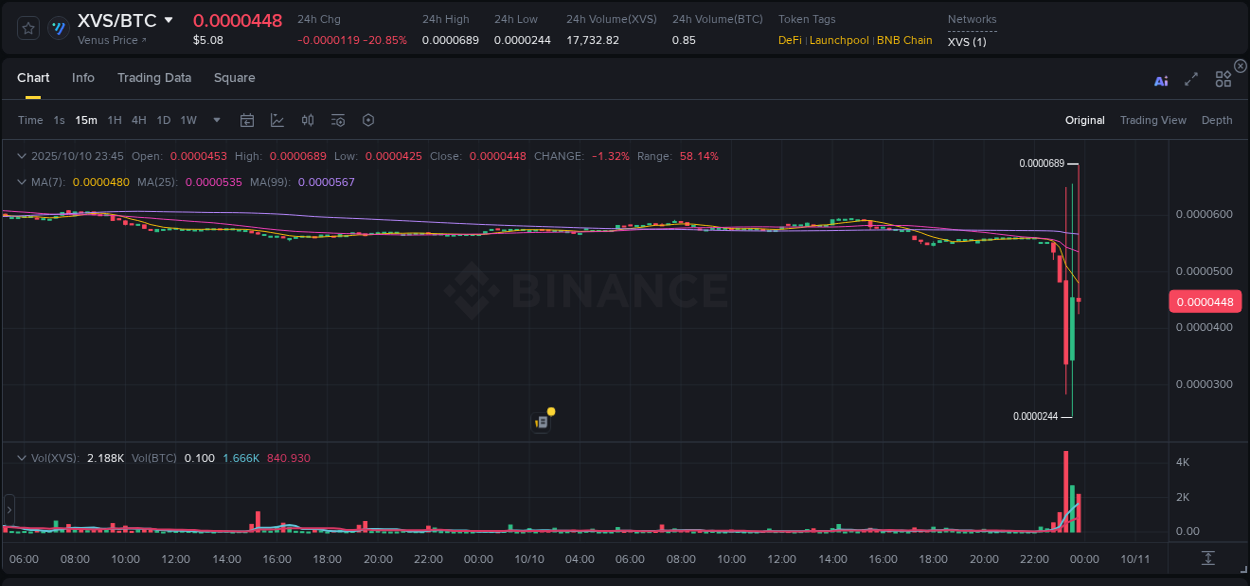
Task: Expand chart to fullscreen with diagonal arrows icon
Action: (1190, 81)
